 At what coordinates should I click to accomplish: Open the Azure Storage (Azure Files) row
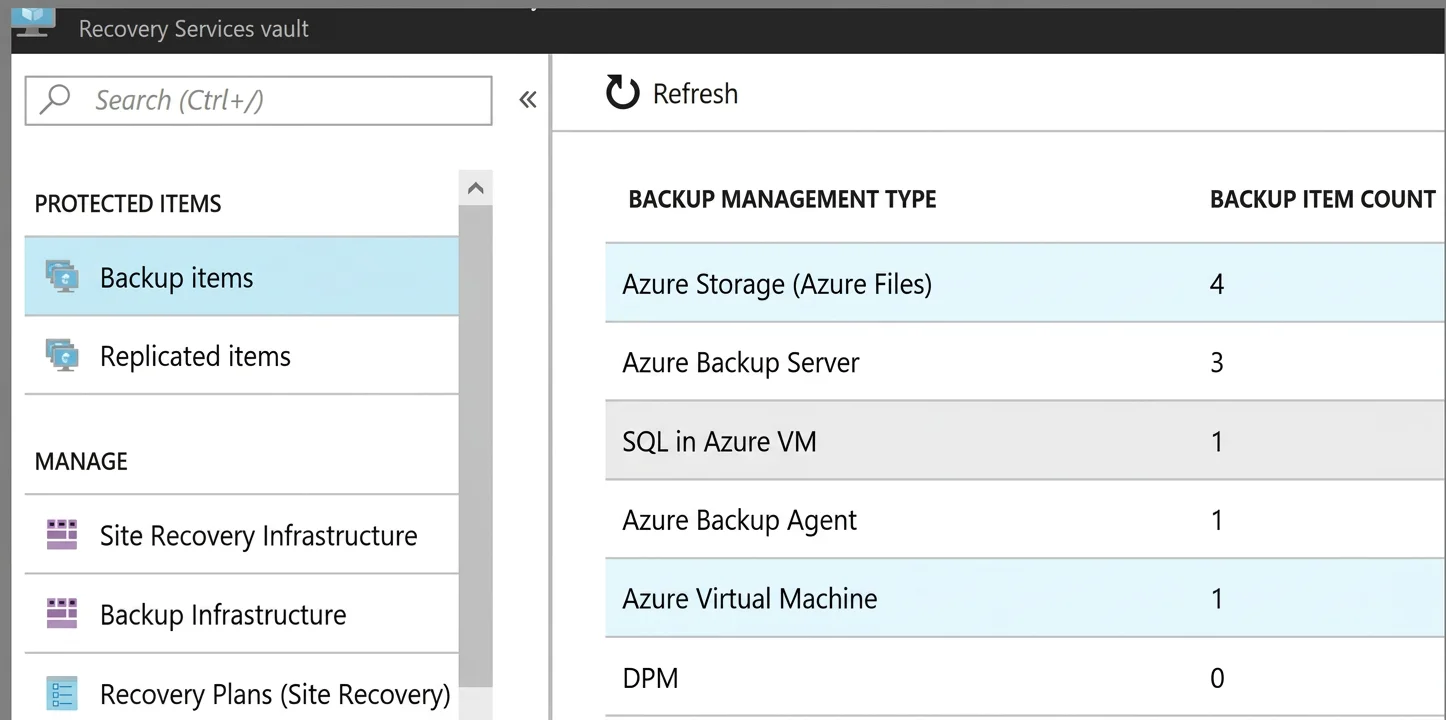[1025, 283]
